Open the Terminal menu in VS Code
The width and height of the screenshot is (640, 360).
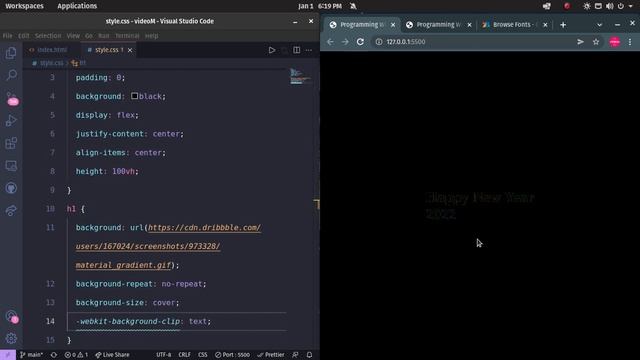tap(127, 36)
